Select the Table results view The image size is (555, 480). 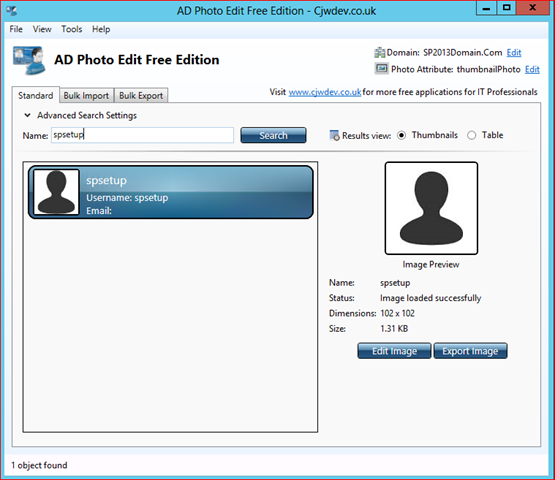tap(471, 135)
